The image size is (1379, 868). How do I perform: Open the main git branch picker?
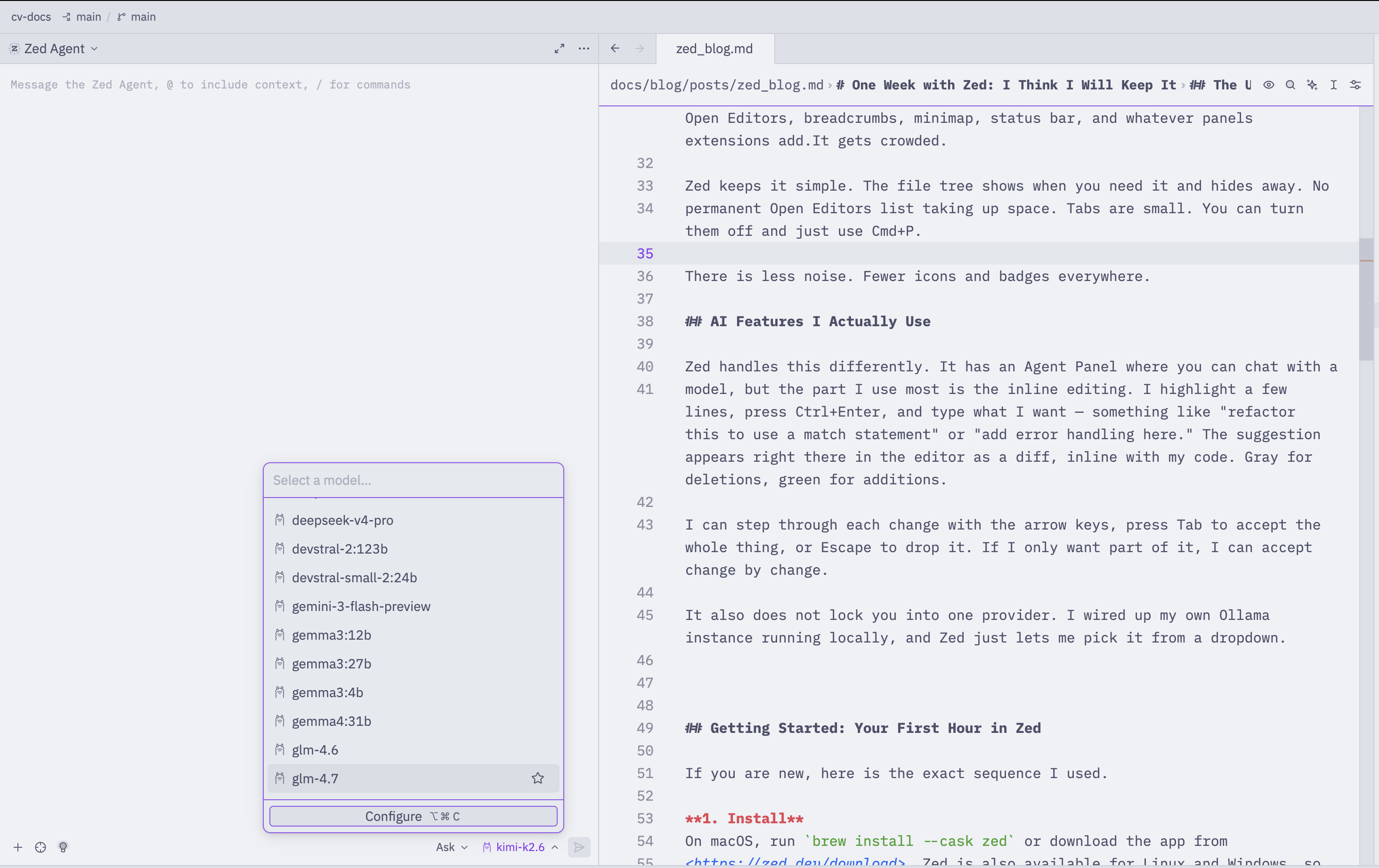(137, 17)
